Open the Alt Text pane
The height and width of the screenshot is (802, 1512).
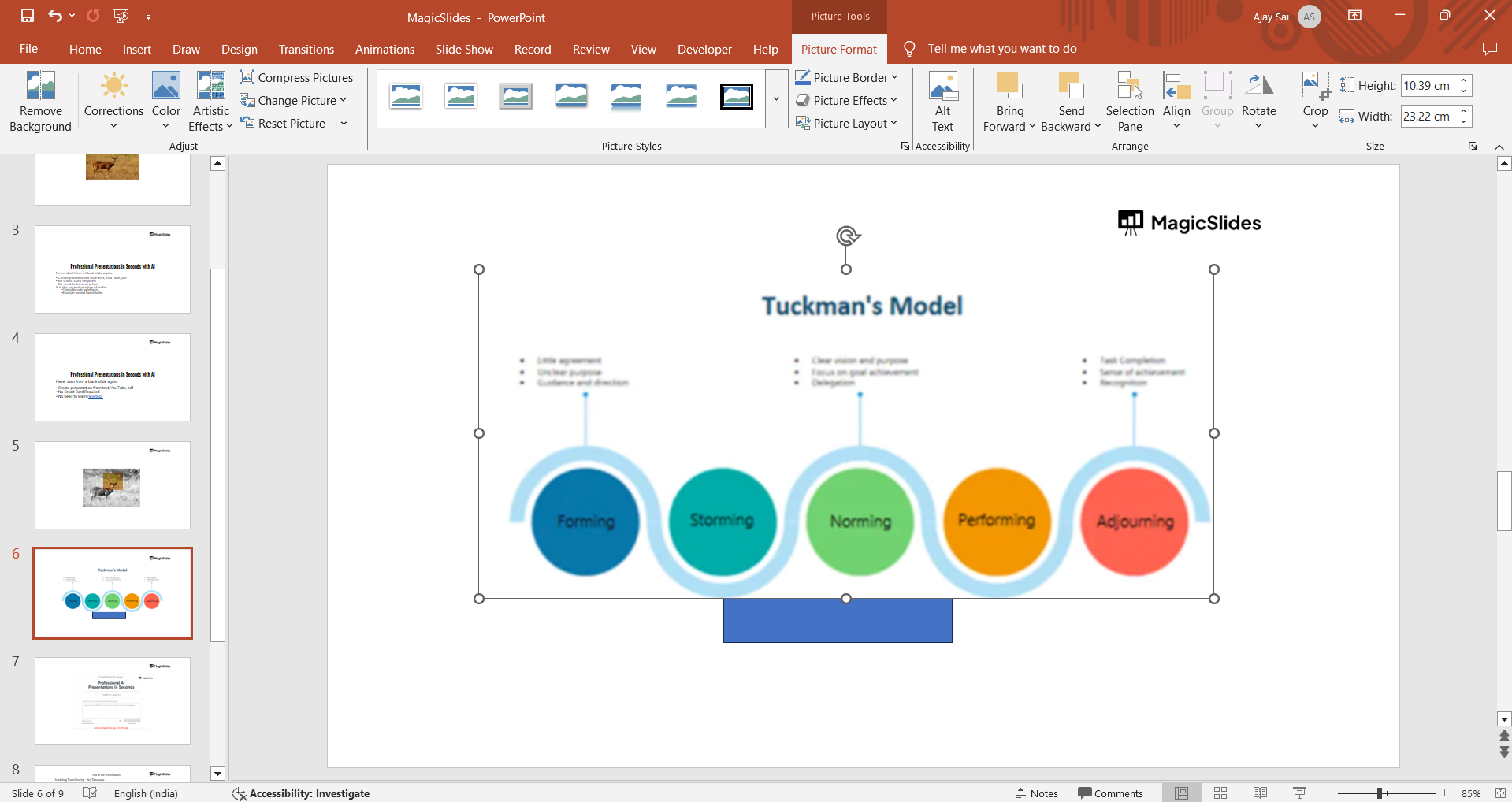[942, 102]
